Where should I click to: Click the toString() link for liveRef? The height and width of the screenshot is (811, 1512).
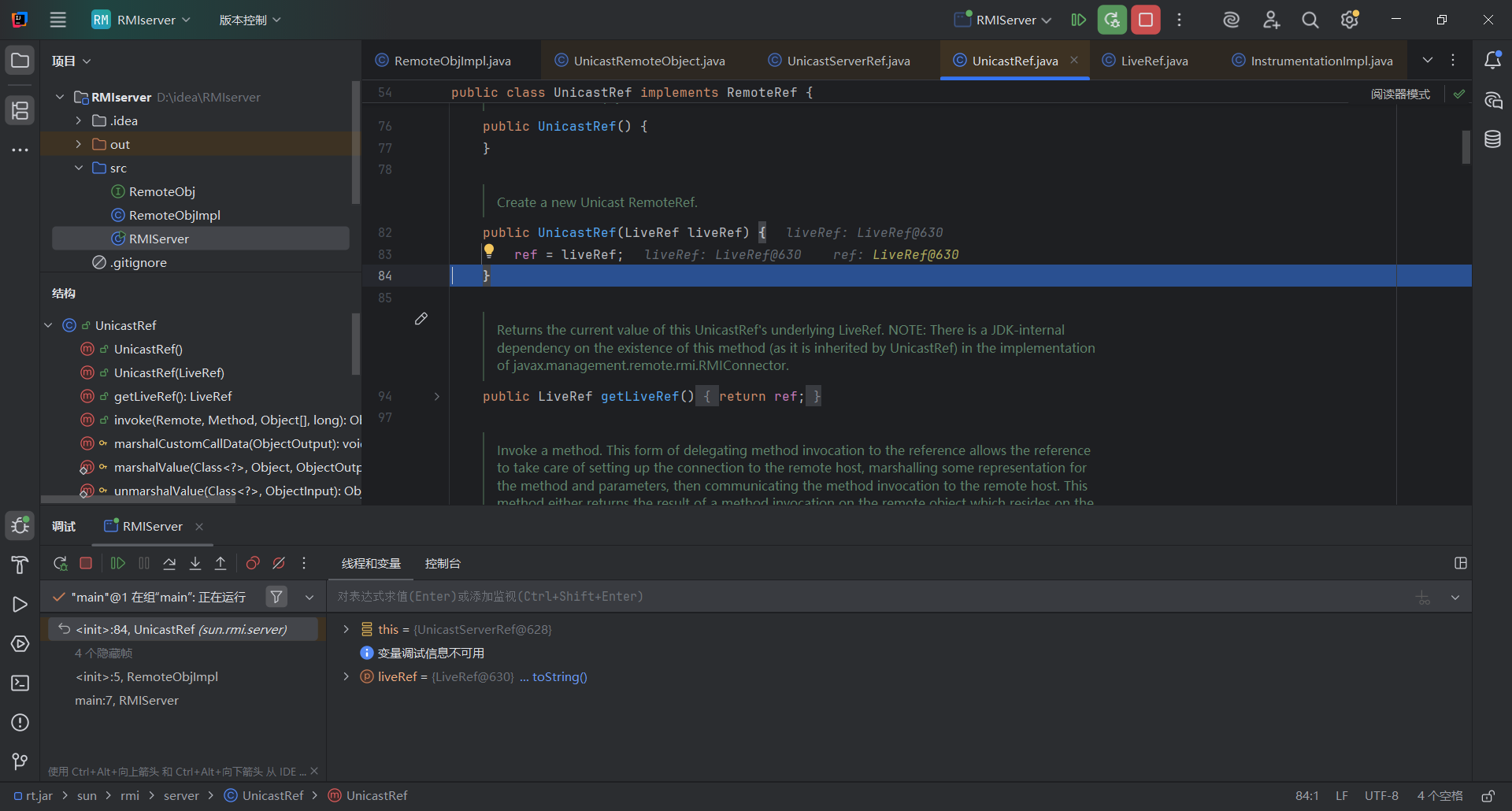[x=559, y=676]
